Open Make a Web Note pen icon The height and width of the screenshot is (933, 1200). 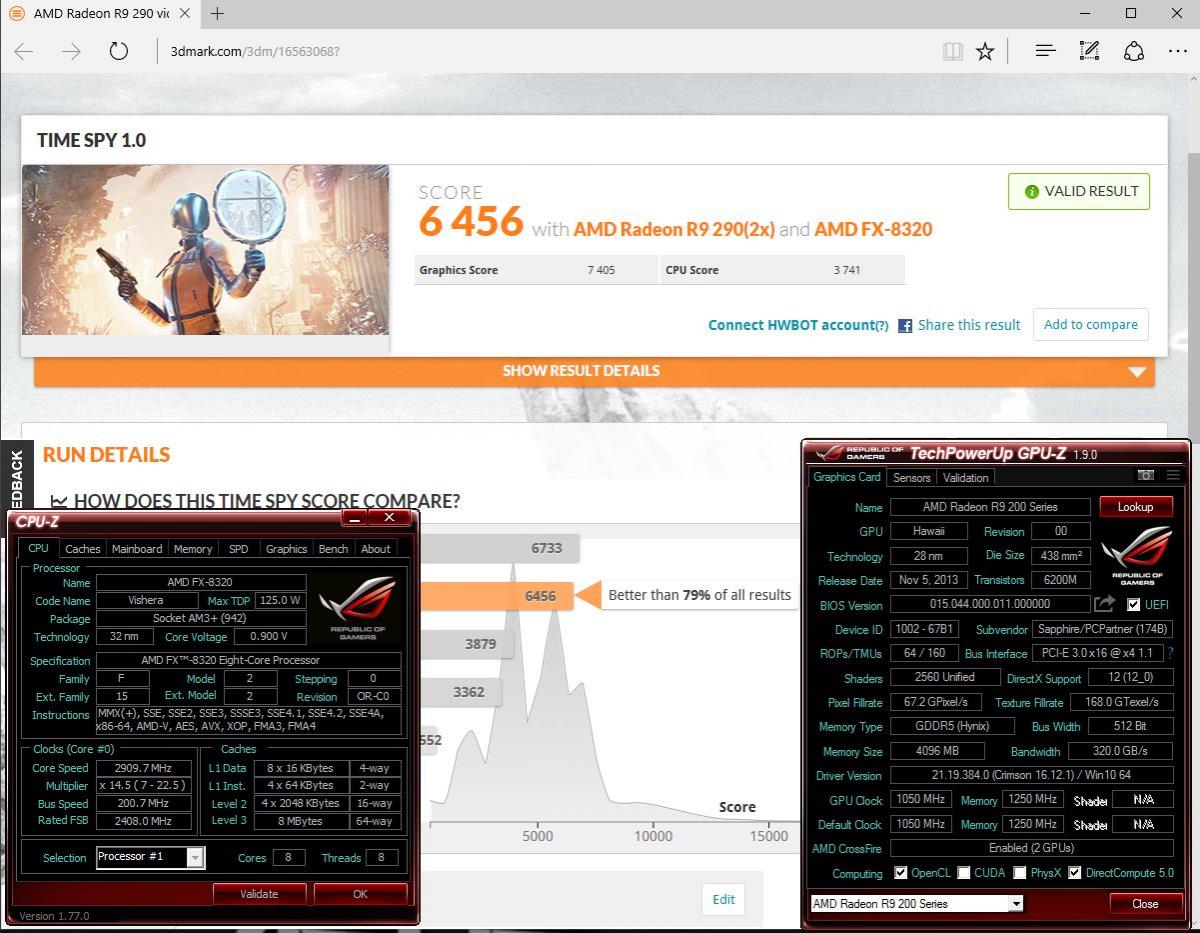[1089, 51]
